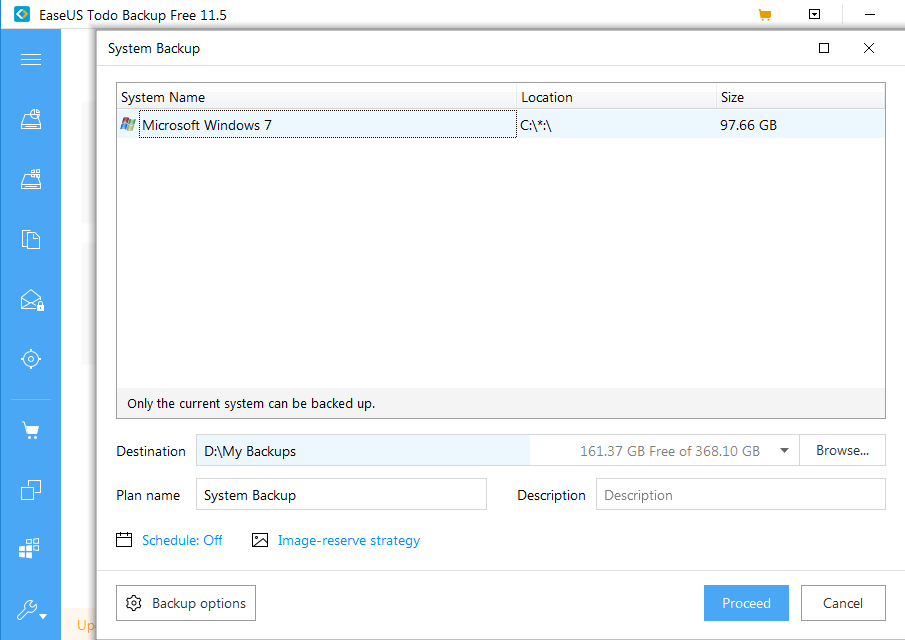
Task: Select the Disk/Partition Backup sidebar icon
Action: (x=31, y=121)
